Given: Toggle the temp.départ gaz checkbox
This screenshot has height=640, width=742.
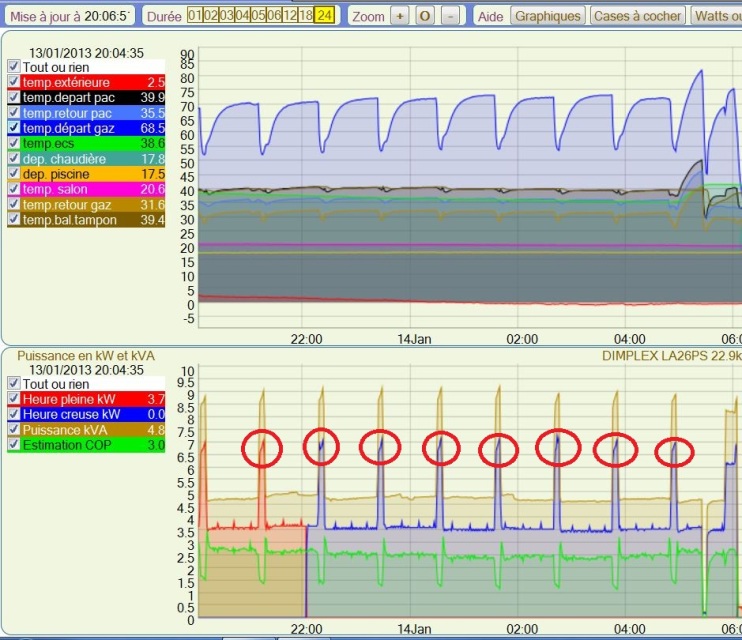Looking at the screenshot, I should (13, 128).
